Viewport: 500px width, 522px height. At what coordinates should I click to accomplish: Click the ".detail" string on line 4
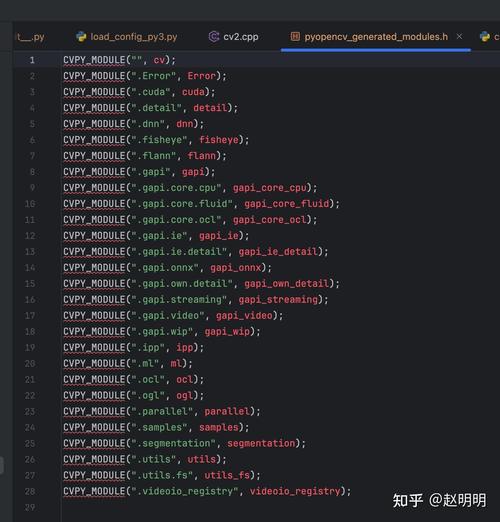point(156,108)
